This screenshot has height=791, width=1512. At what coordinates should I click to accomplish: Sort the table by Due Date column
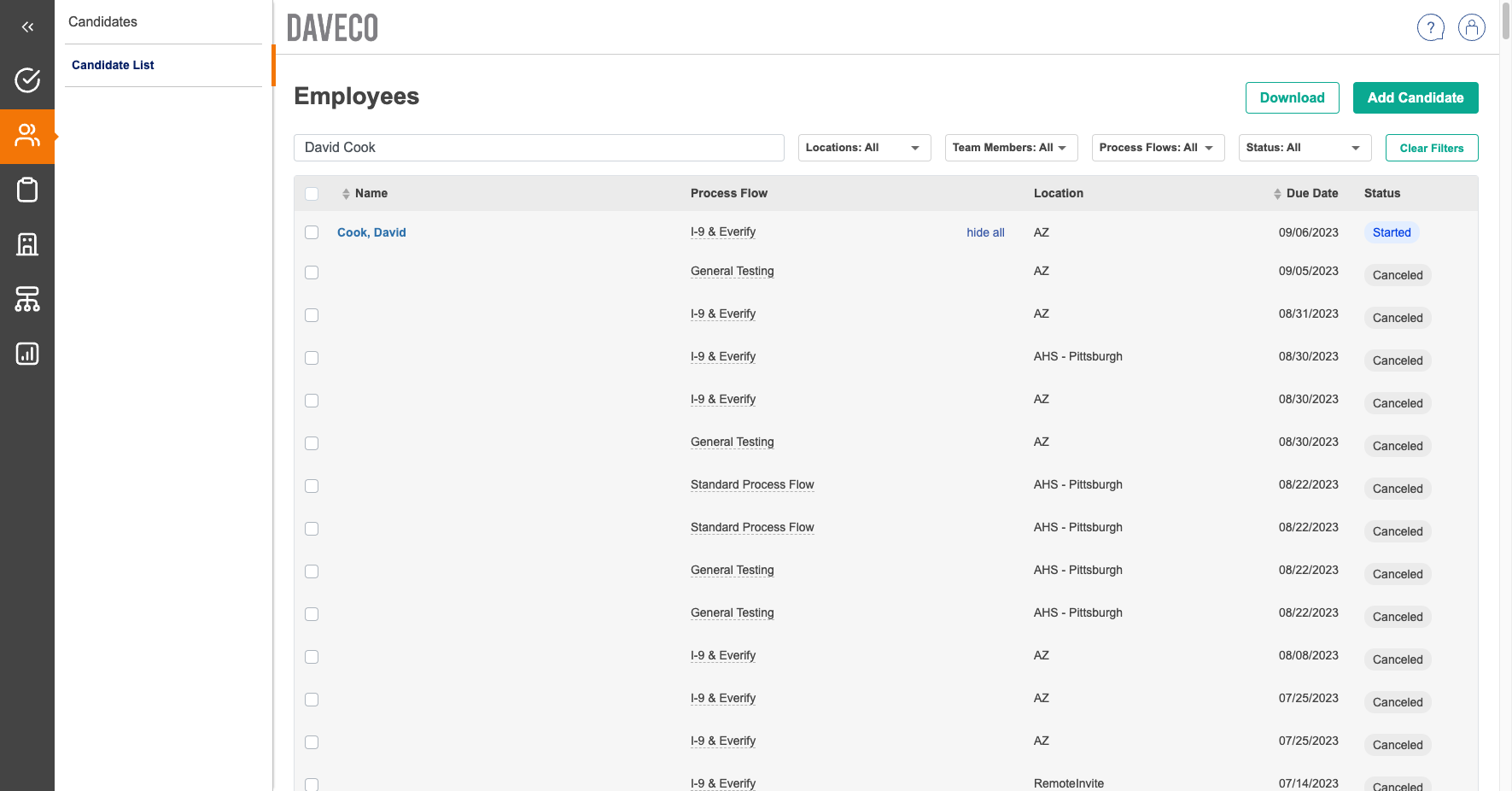click(x=1311, y=194)
